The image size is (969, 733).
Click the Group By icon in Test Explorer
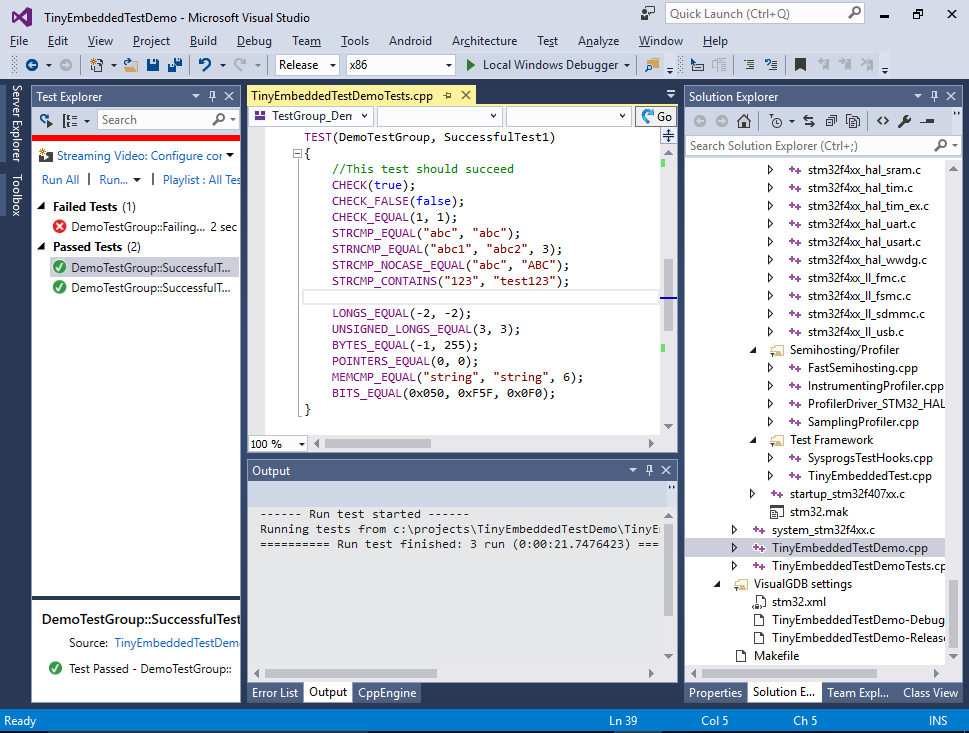[x=70, y=120]
